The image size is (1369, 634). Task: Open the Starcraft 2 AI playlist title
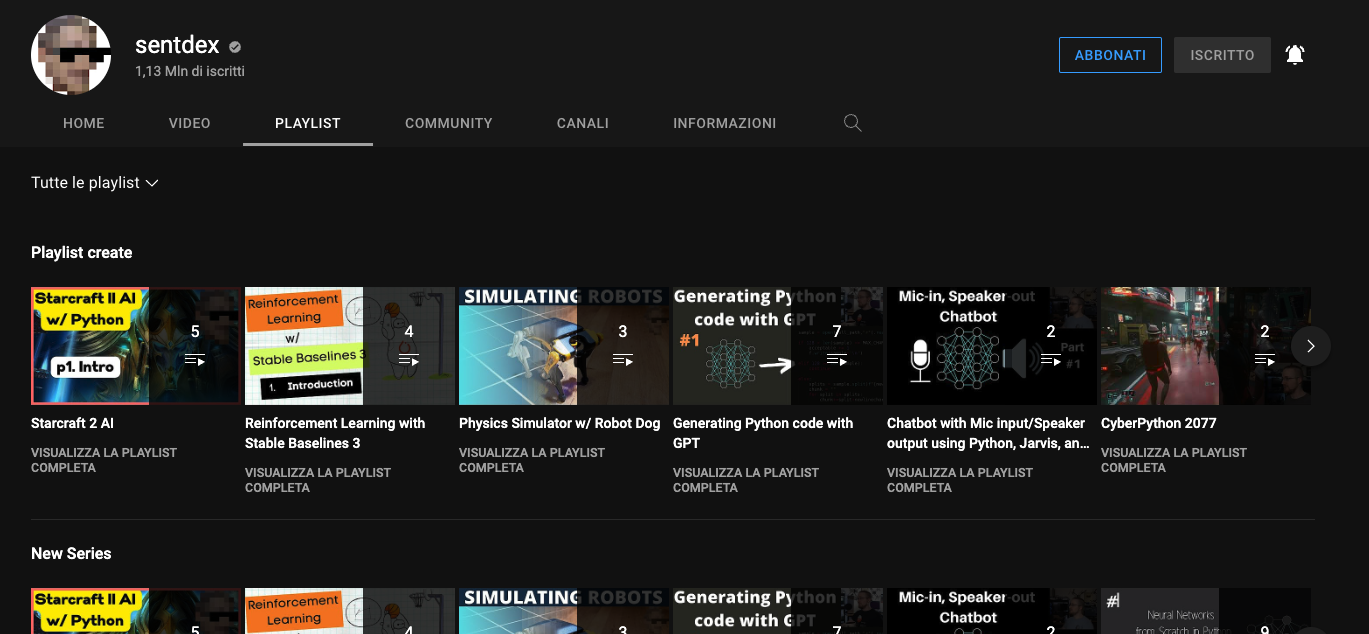[x=73, y=423]
